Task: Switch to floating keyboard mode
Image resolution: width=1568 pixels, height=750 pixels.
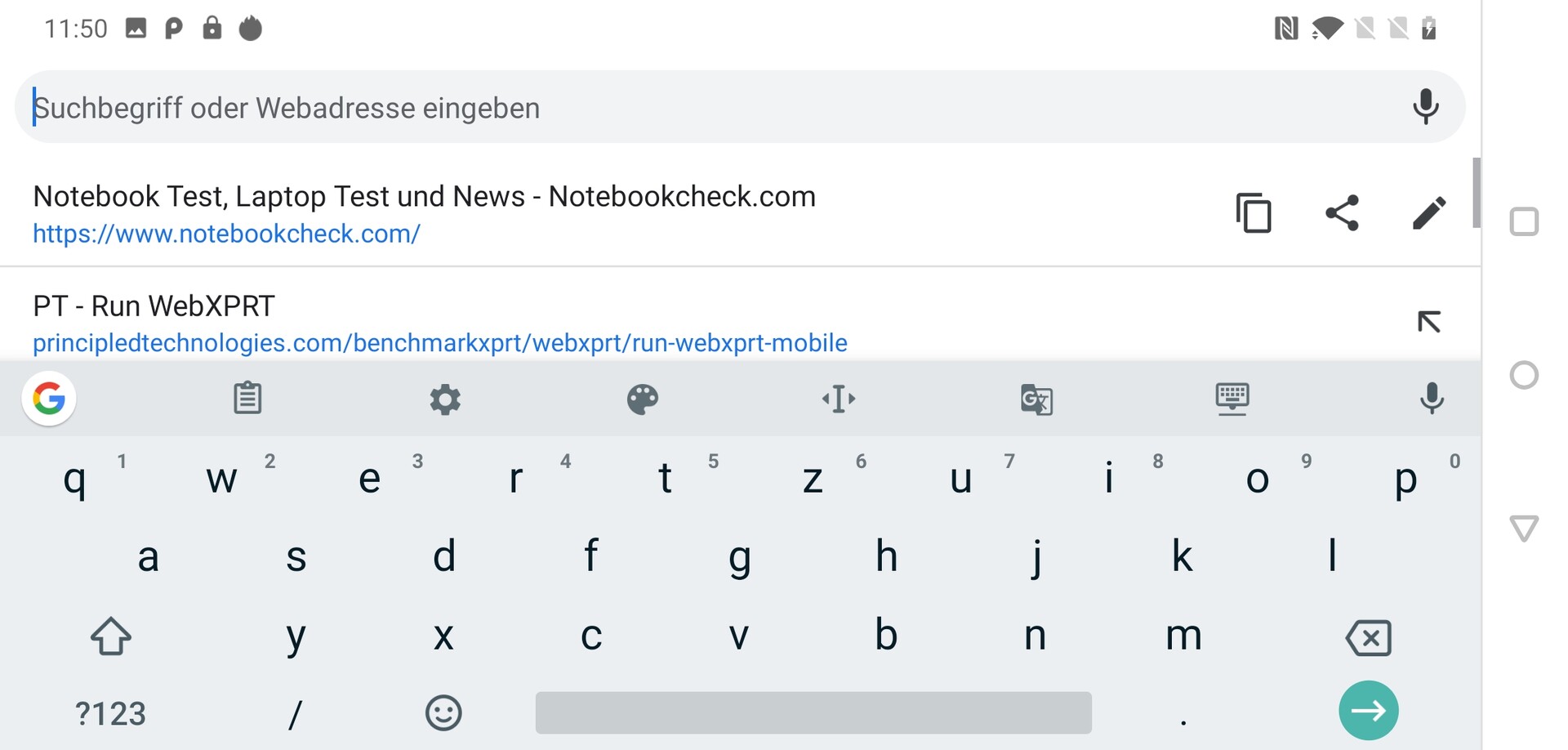Action: [x=1232, y=400]
